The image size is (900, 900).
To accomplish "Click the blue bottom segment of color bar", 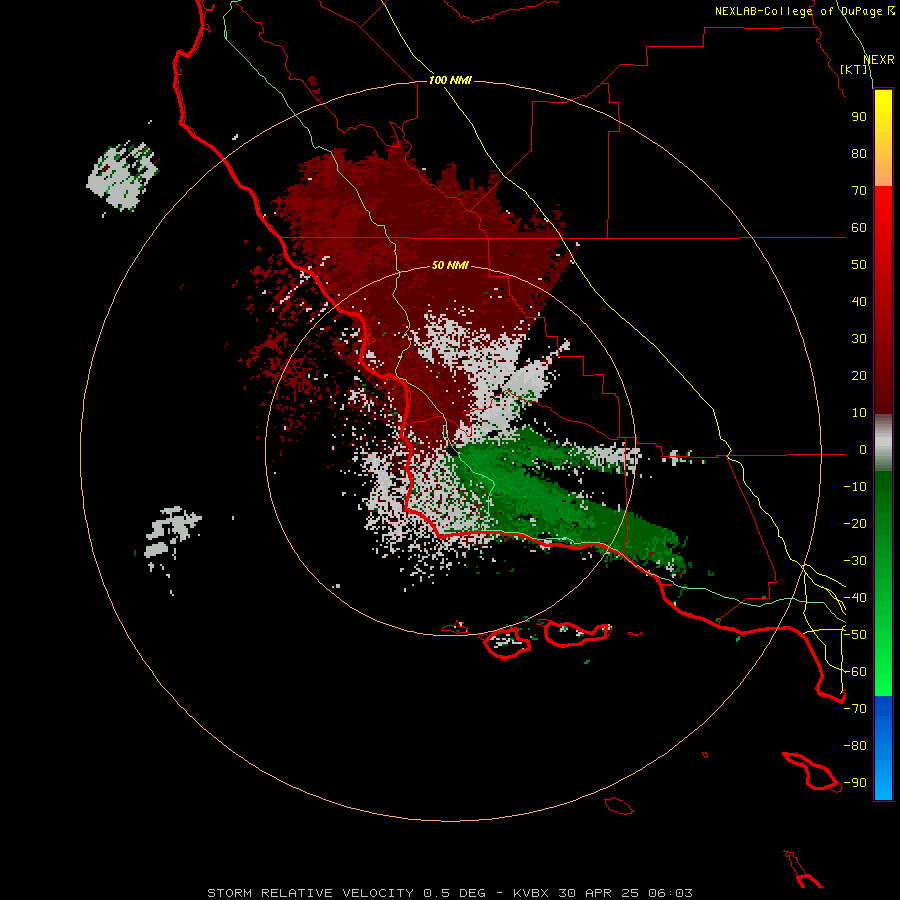I will pos(883,748).
